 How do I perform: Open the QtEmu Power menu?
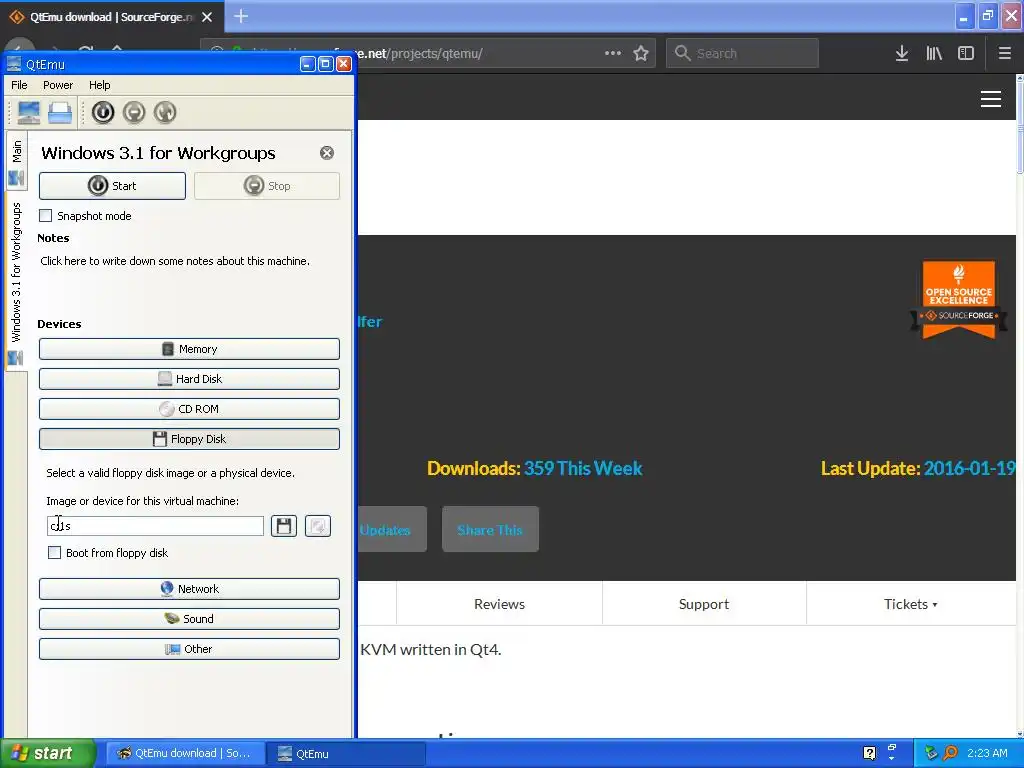pyautogui.click(x=58, y=85)
